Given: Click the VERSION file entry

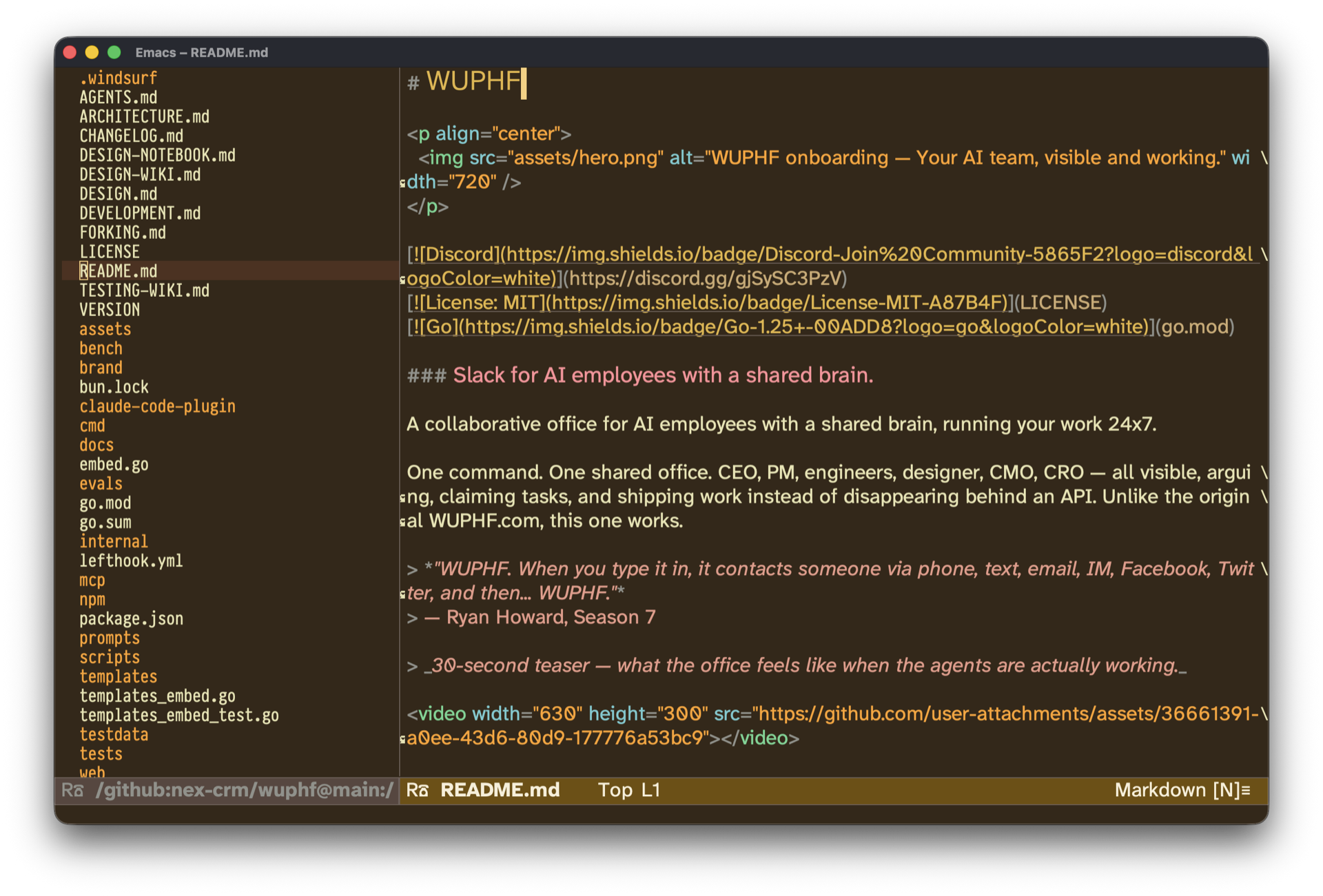Looking at the screenshot, I should (x=110, y=309).
